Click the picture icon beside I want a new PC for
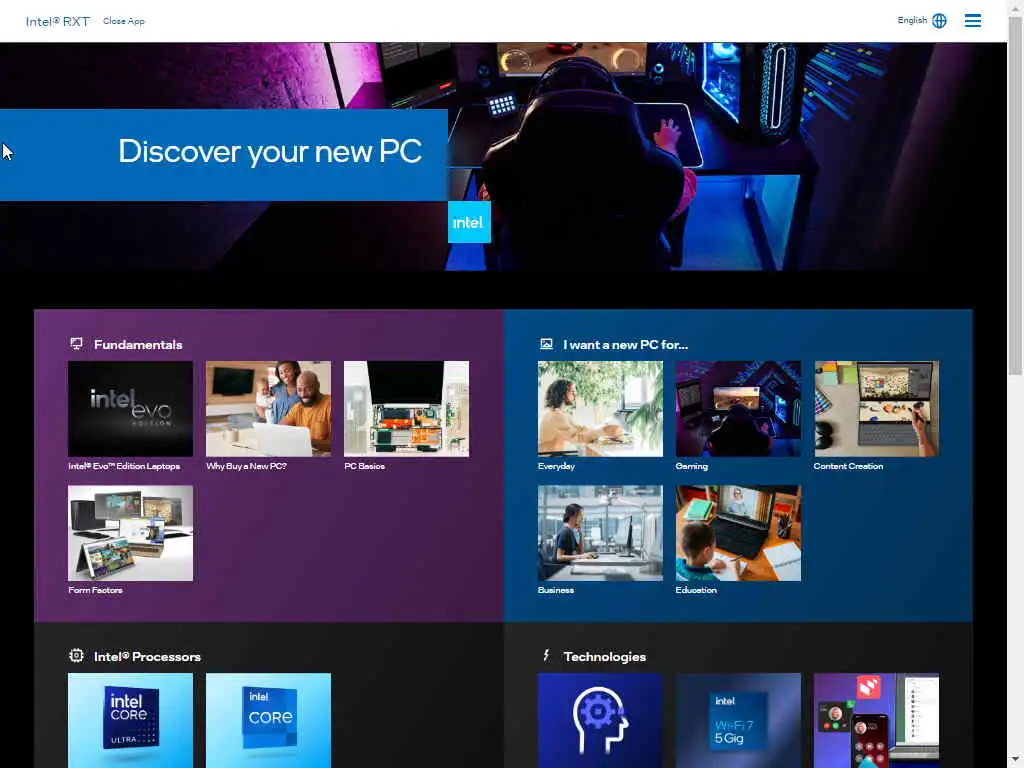This screenshot has height=768, width=1024. coord(546,344)
